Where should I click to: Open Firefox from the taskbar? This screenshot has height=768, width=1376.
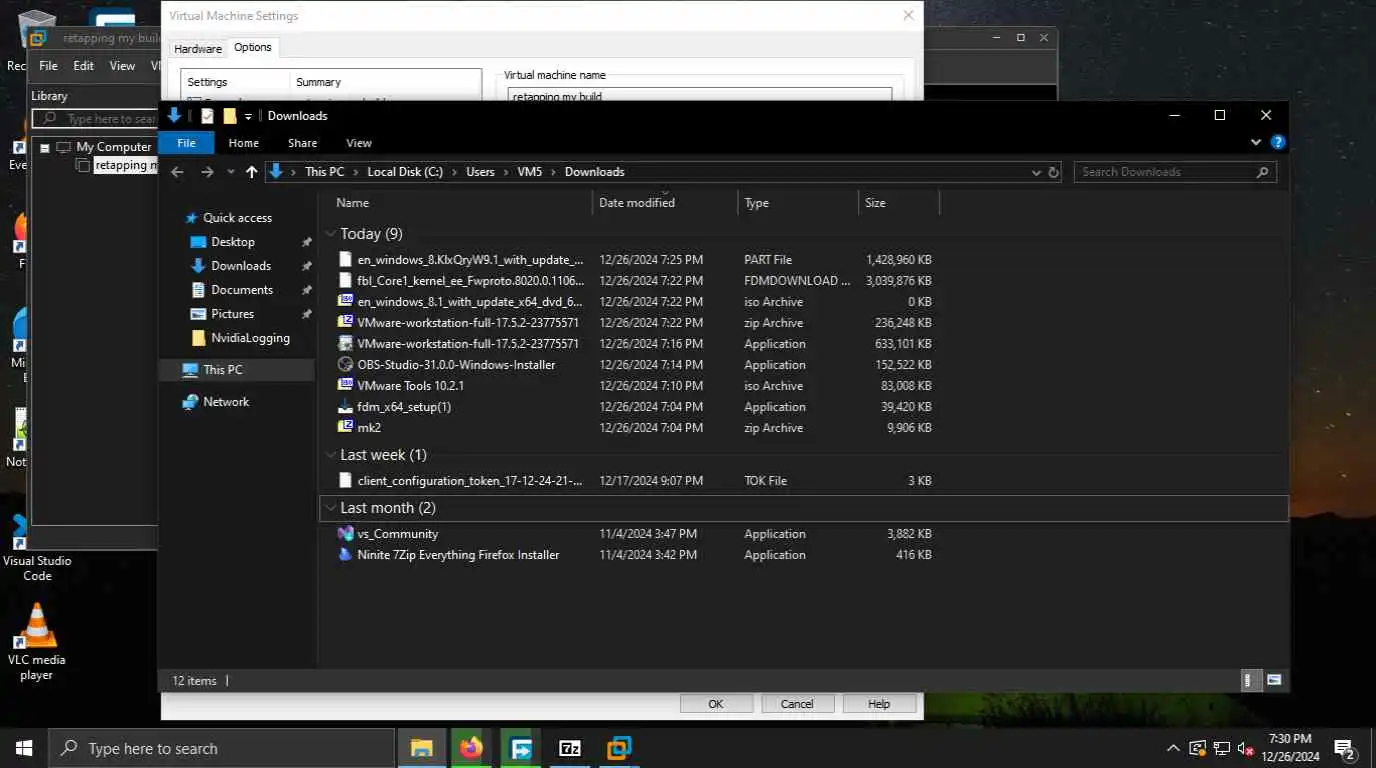[x=471, y=748]
